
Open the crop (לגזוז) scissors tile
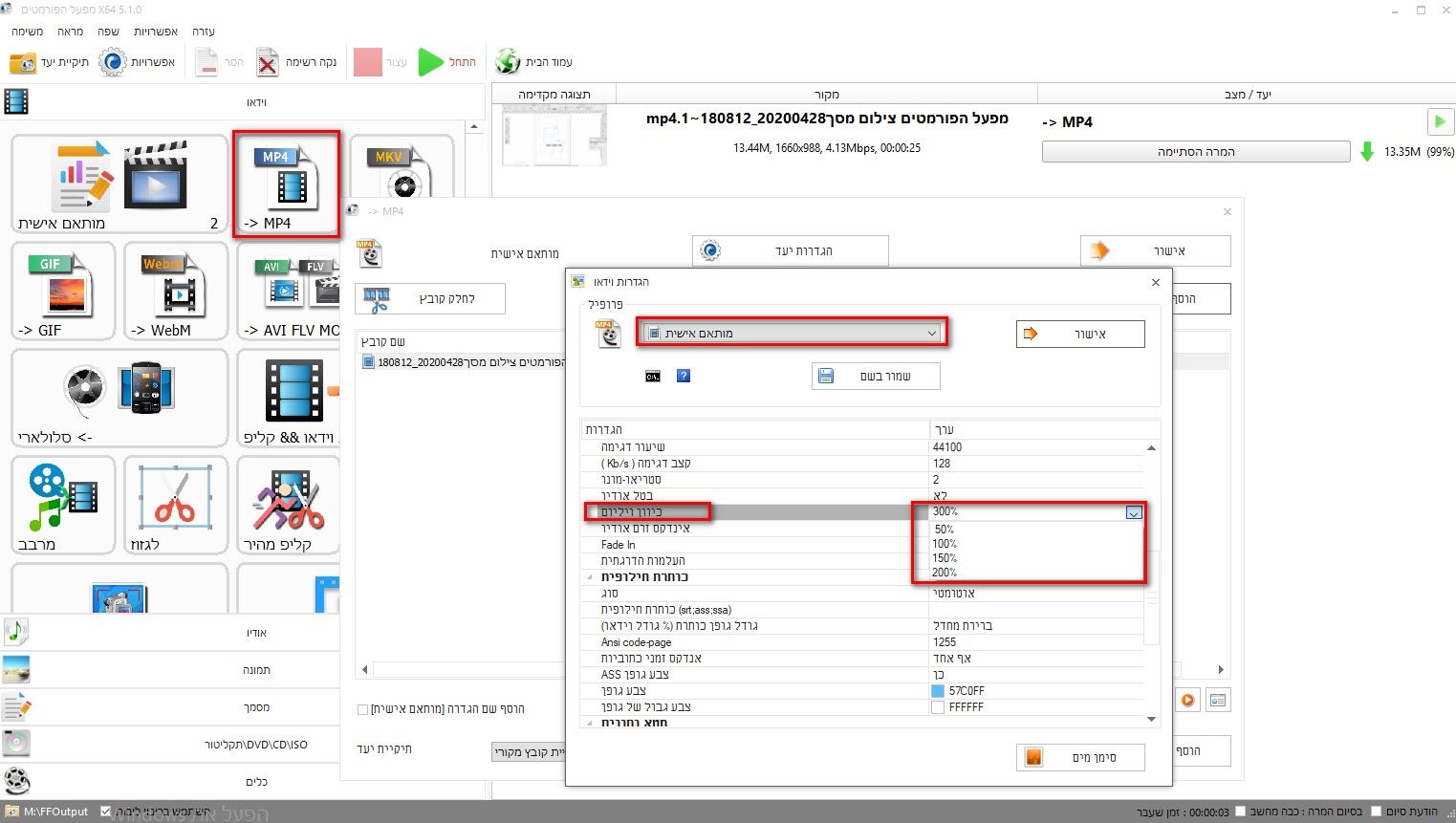[176, 506]
